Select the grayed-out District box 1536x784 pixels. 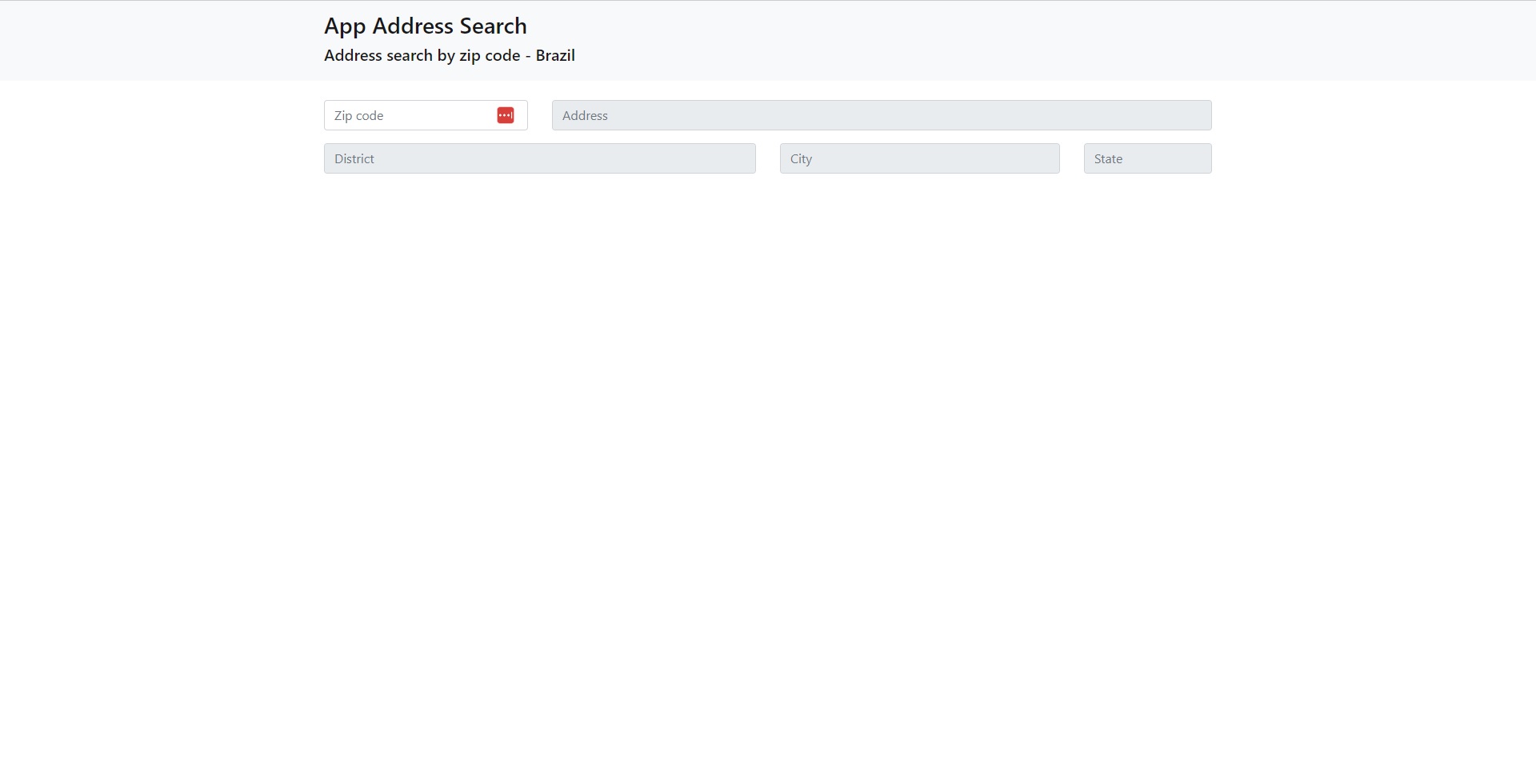[539, 158]
